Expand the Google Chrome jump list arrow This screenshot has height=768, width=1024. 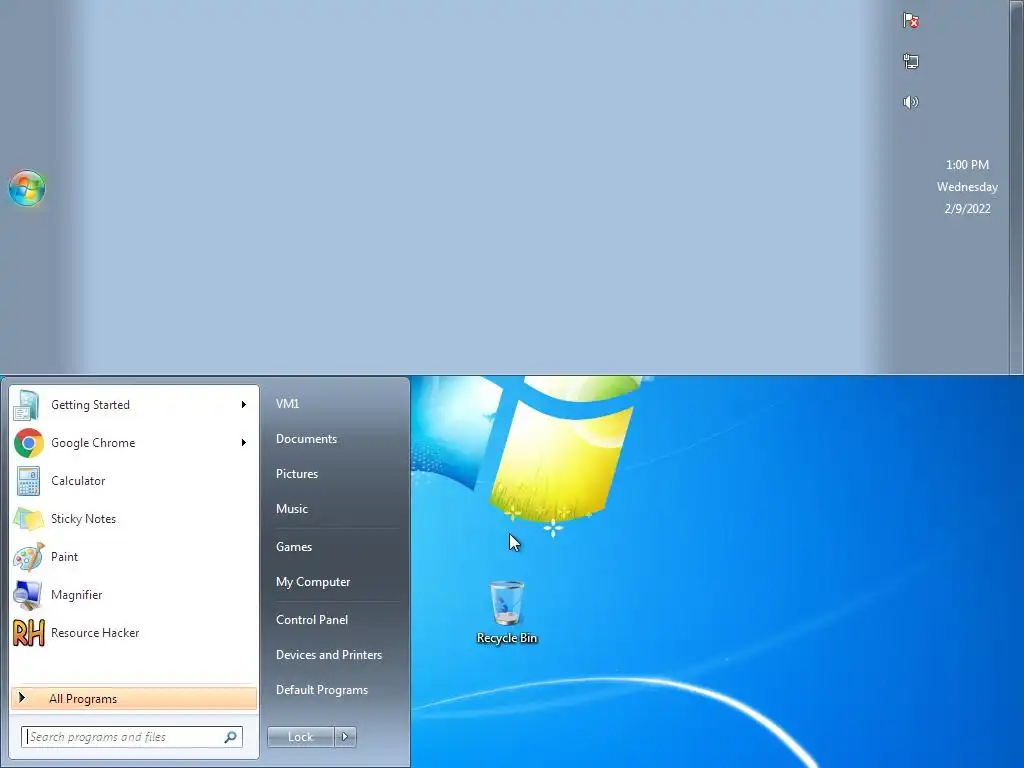[x=244, y=443]
